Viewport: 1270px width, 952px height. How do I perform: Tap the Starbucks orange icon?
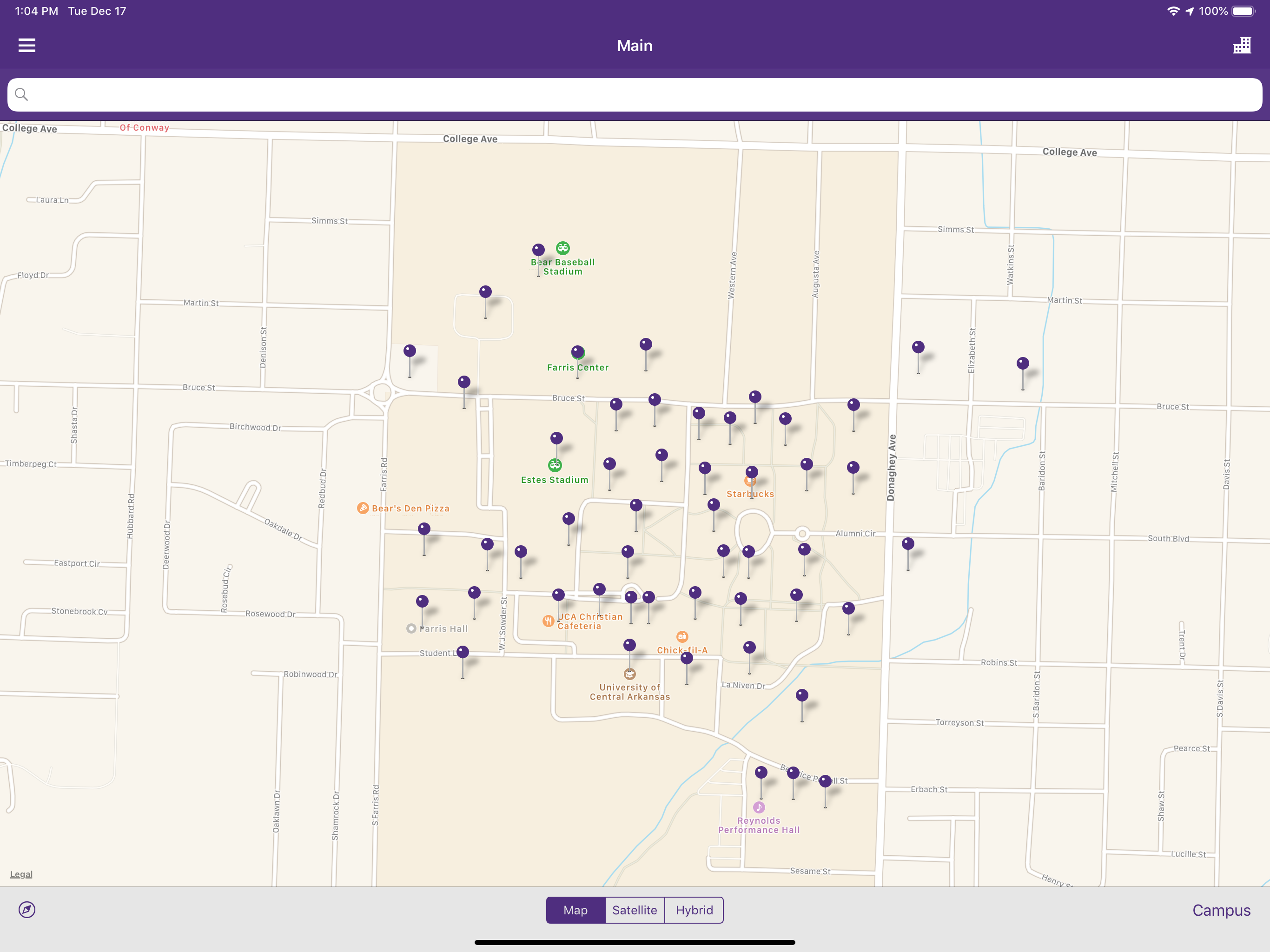click(750, 481)
